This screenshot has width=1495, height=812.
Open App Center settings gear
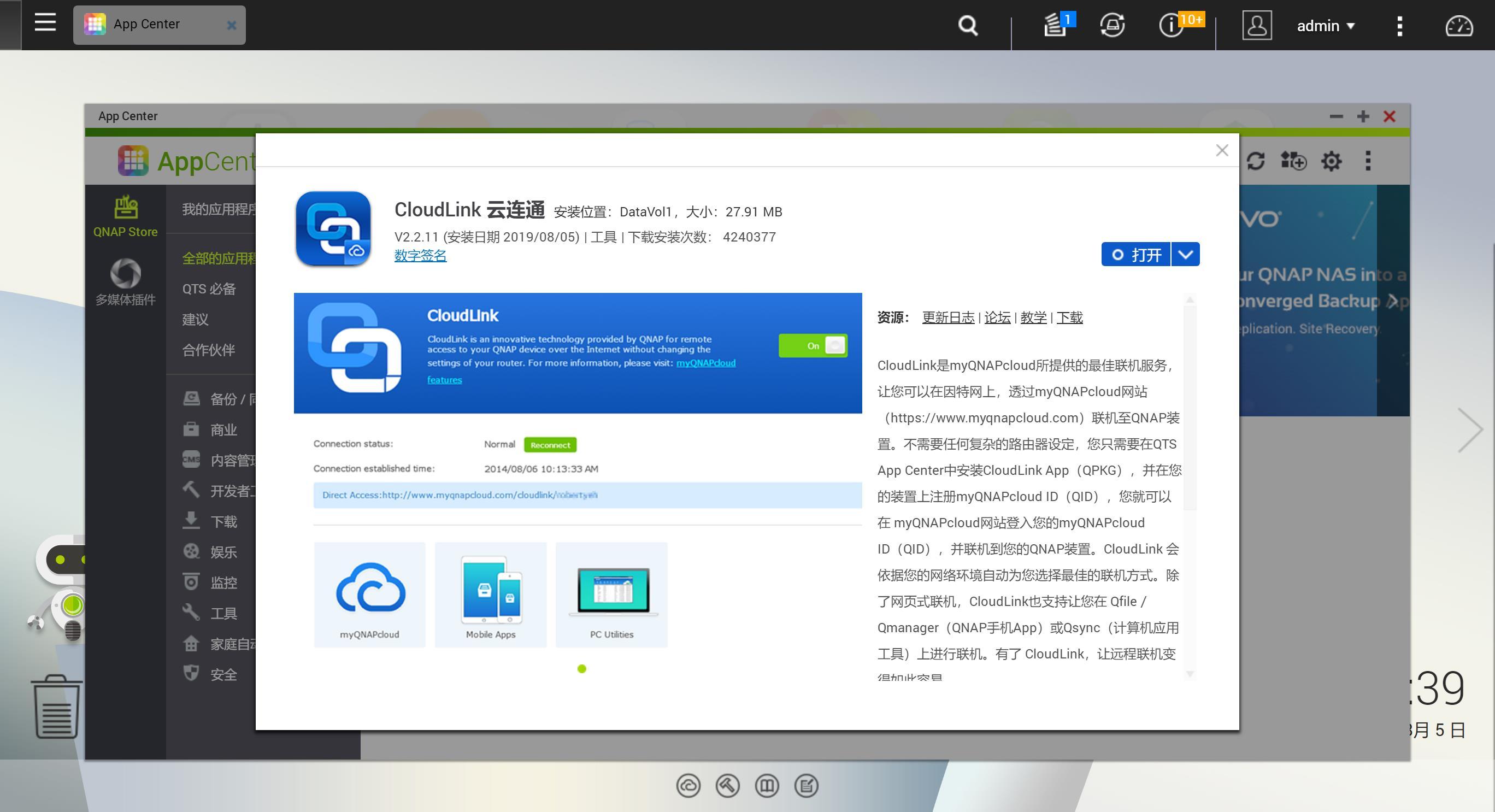1331,161
